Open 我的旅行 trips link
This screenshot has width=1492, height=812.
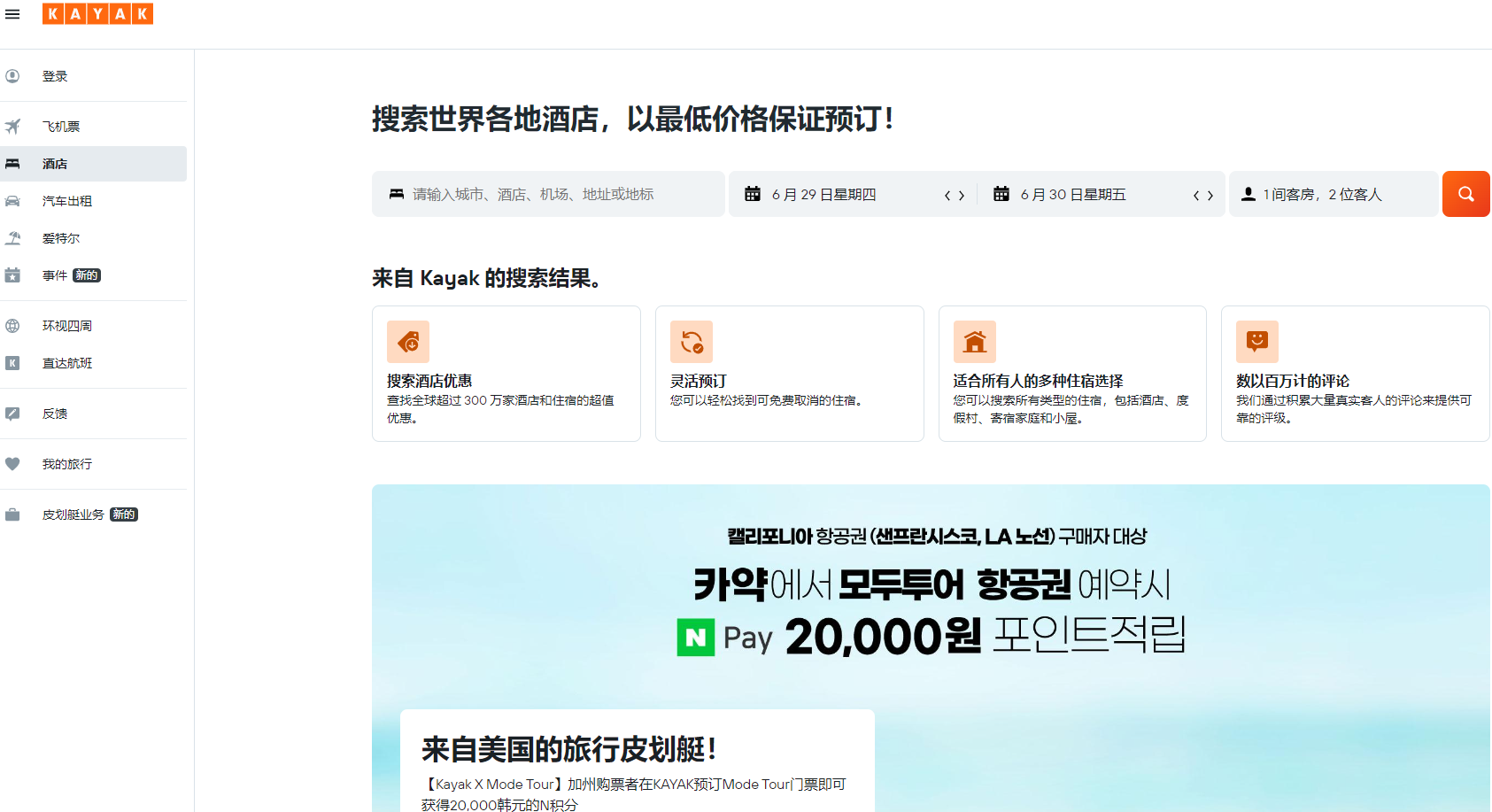[93, 464]
